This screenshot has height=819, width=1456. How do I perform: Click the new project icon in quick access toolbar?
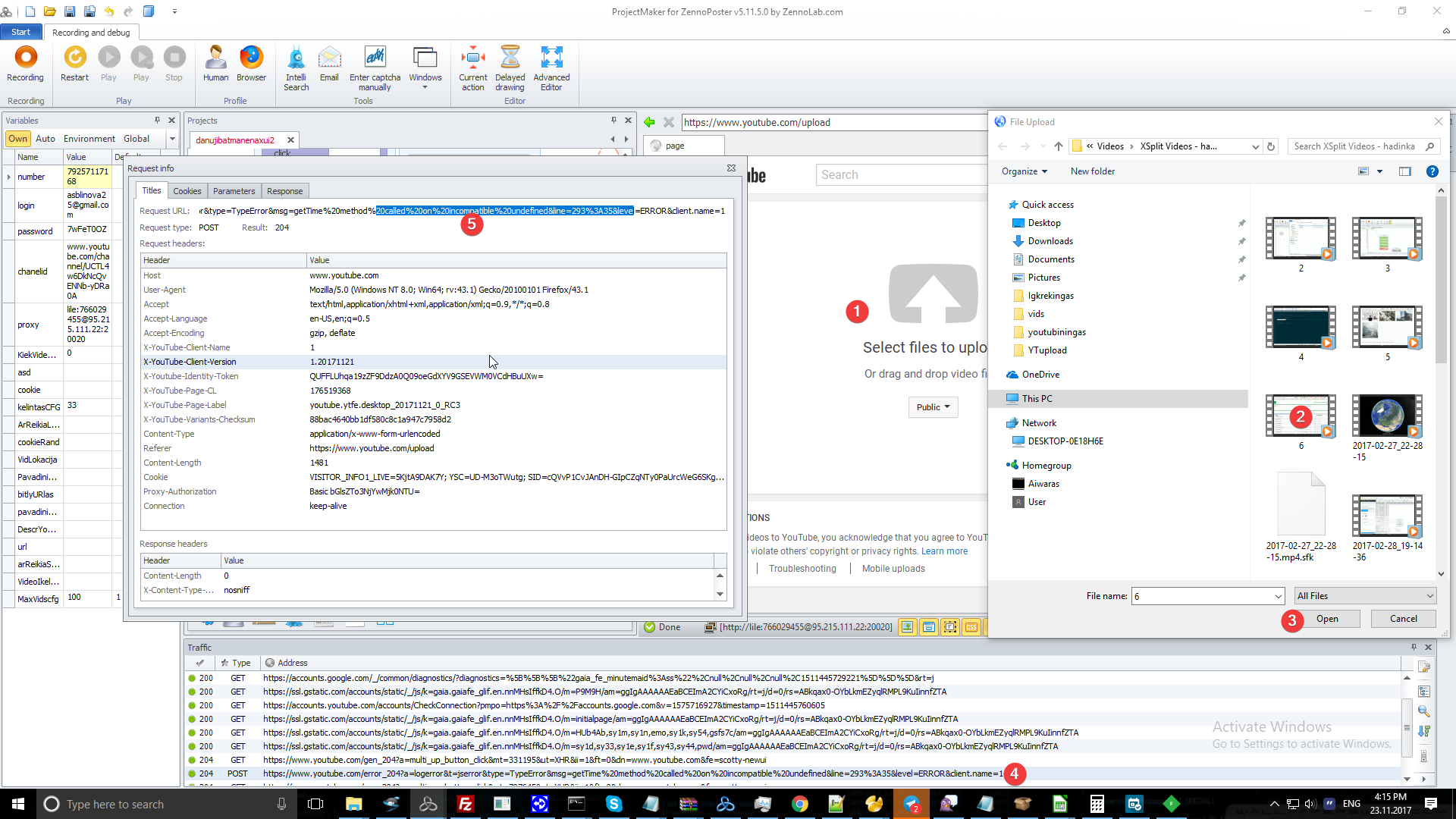[30, 11]
